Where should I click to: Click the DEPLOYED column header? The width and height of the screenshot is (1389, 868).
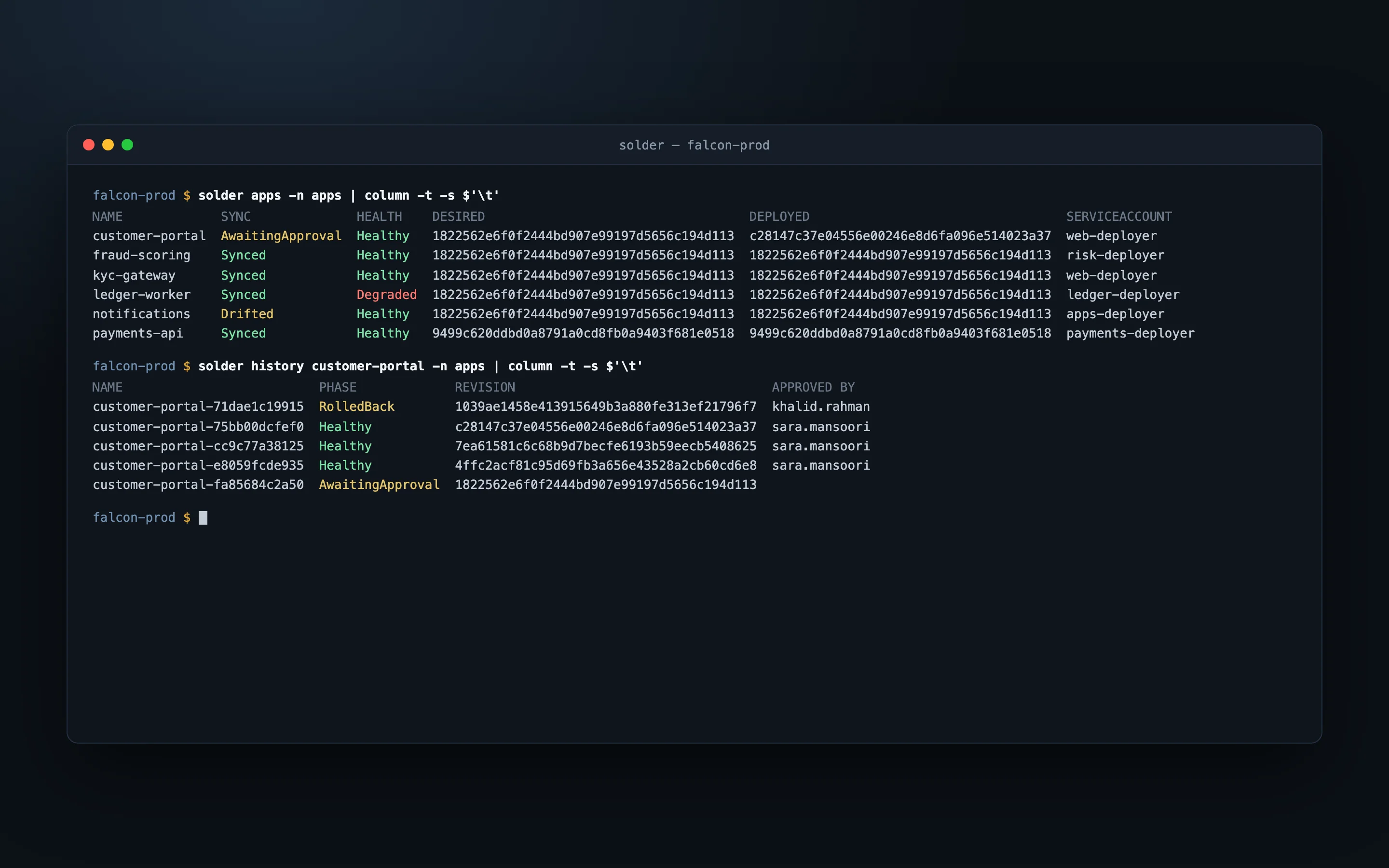779,217
